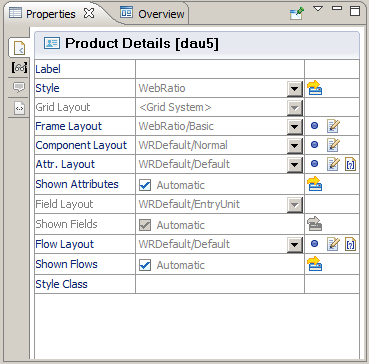Click the edit template icon for Frame Layout
This screenshot has width=369, height=364.
pyautogui.click(x=333, y=126)
